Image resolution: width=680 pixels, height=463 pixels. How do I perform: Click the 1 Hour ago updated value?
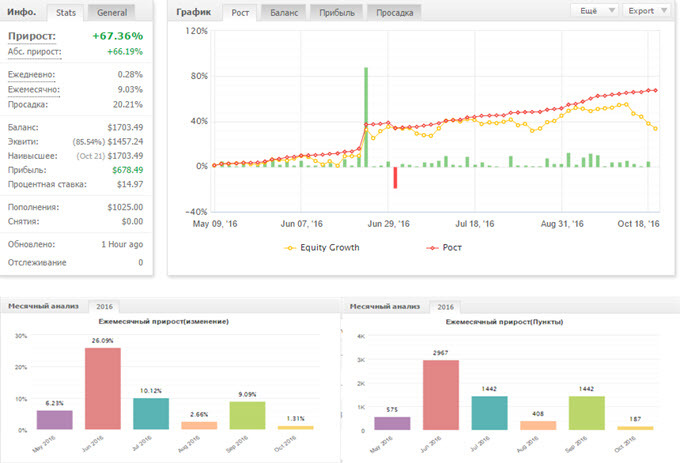[122, 245]
